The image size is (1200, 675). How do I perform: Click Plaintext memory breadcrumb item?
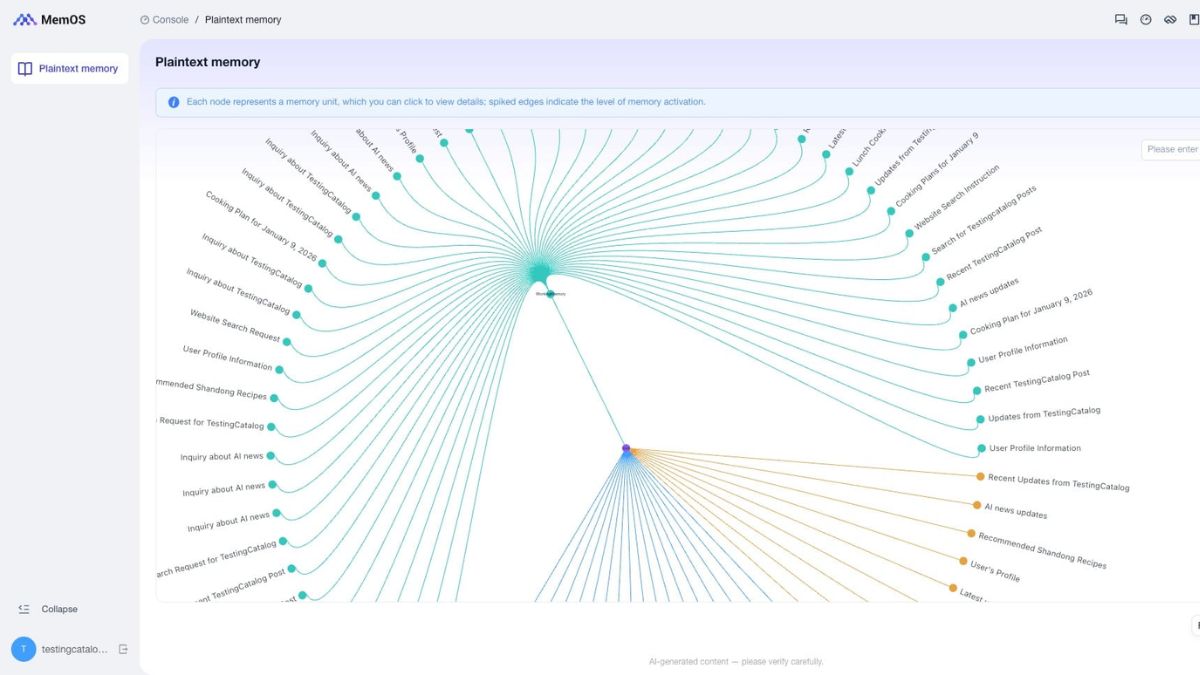tap(243, 19)
